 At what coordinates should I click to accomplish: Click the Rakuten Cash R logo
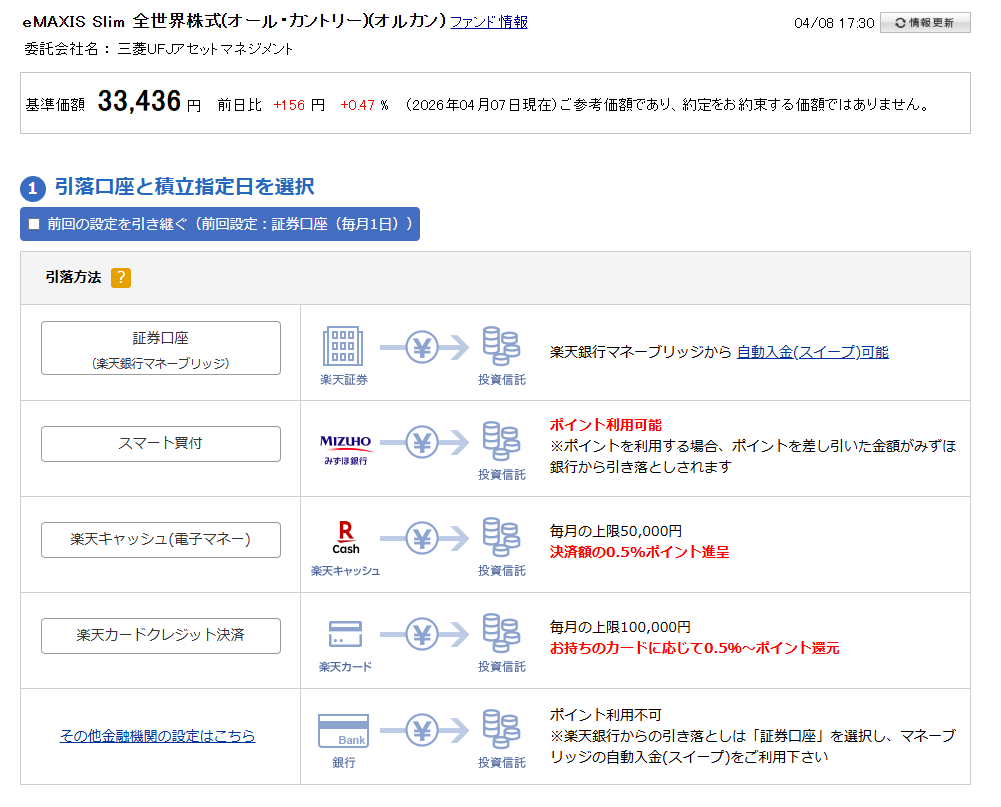pyautogui.click(x=345, y=537)
